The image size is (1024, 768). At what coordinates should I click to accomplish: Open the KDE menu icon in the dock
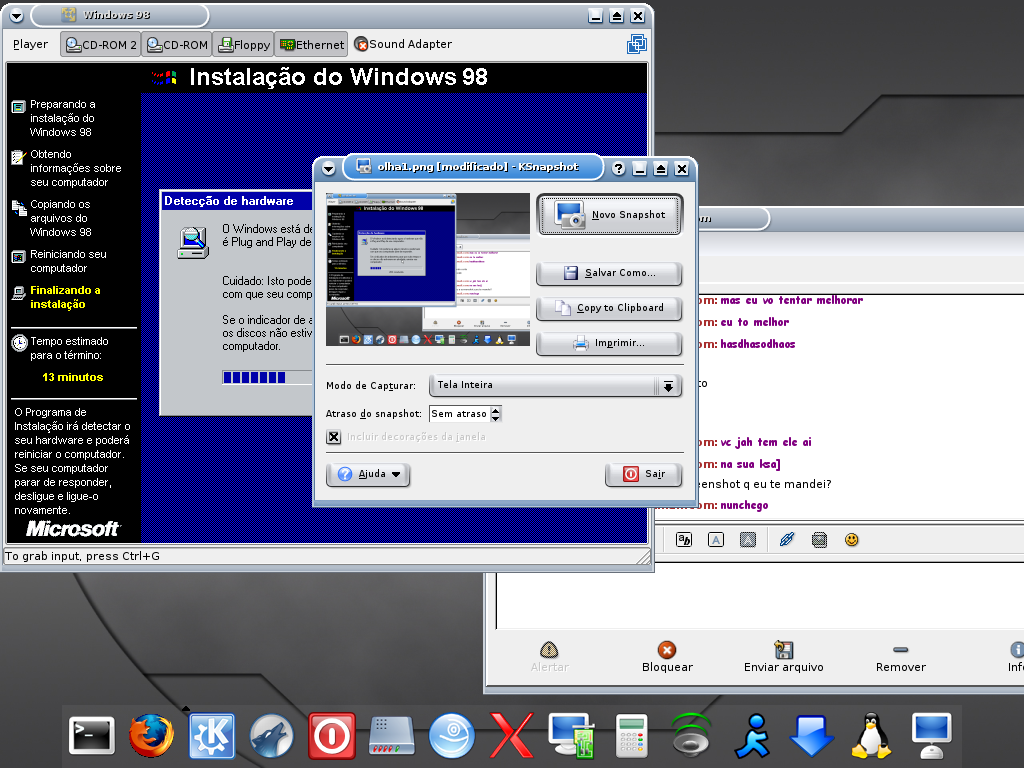(212, 735)
